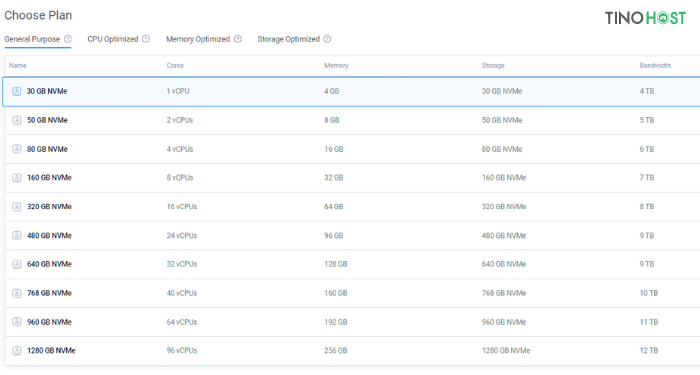Click the 4 GB memory cell

coord(332,91)
